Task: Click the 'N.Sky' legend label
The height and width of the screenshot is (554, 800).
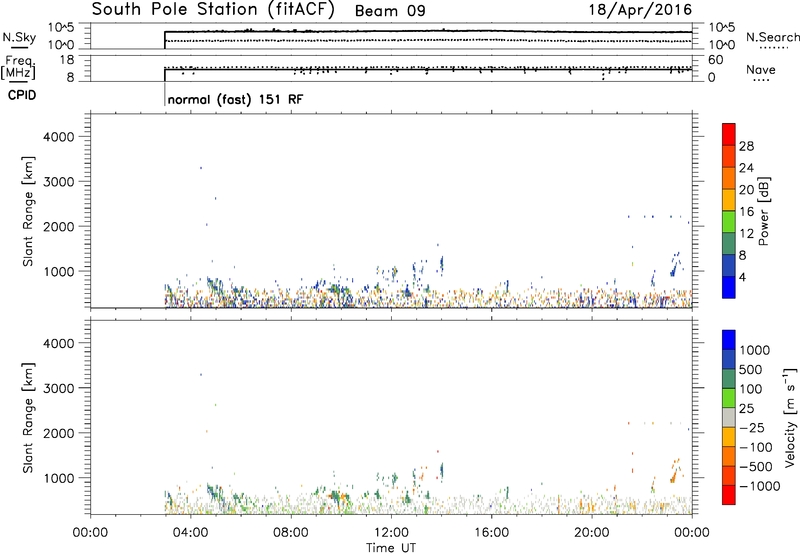Action: coord(19,37)
